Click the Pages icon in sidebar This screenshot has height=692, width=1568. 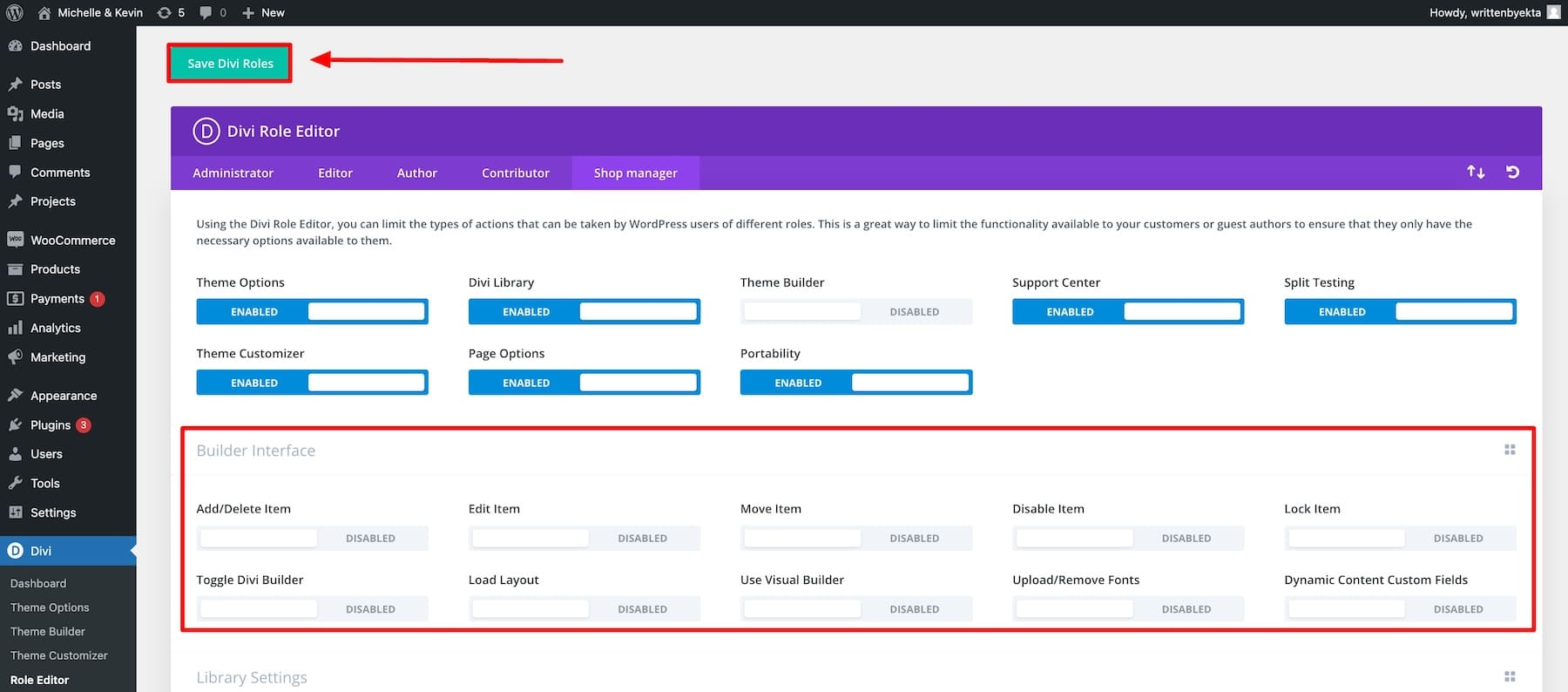(15, 143)
